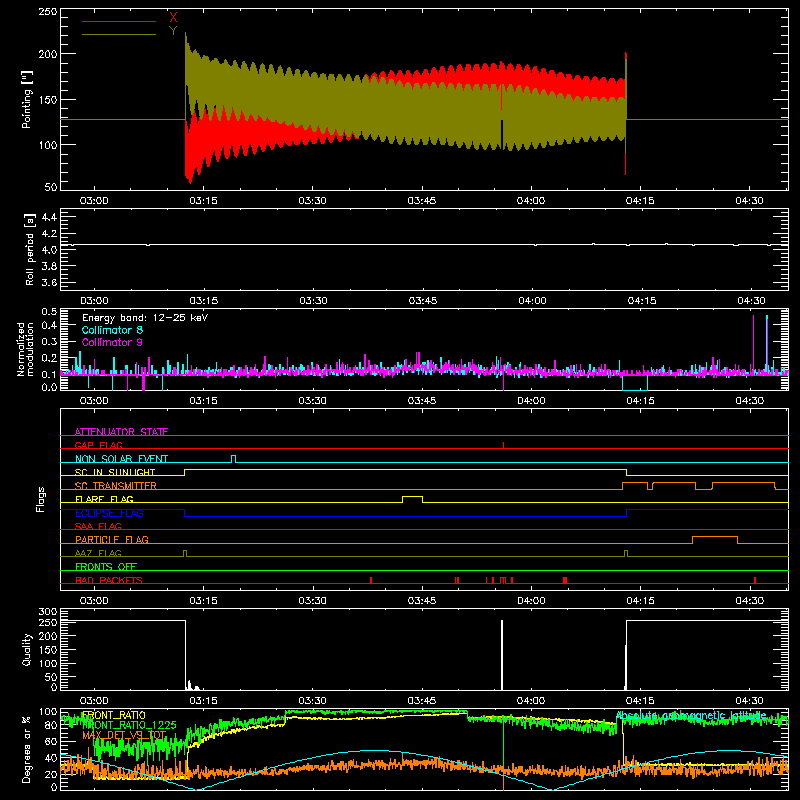This screenshot has height=800, width=800.
Task: Click the '04:30' tick label under Quality plot
Action: (749, 701)
